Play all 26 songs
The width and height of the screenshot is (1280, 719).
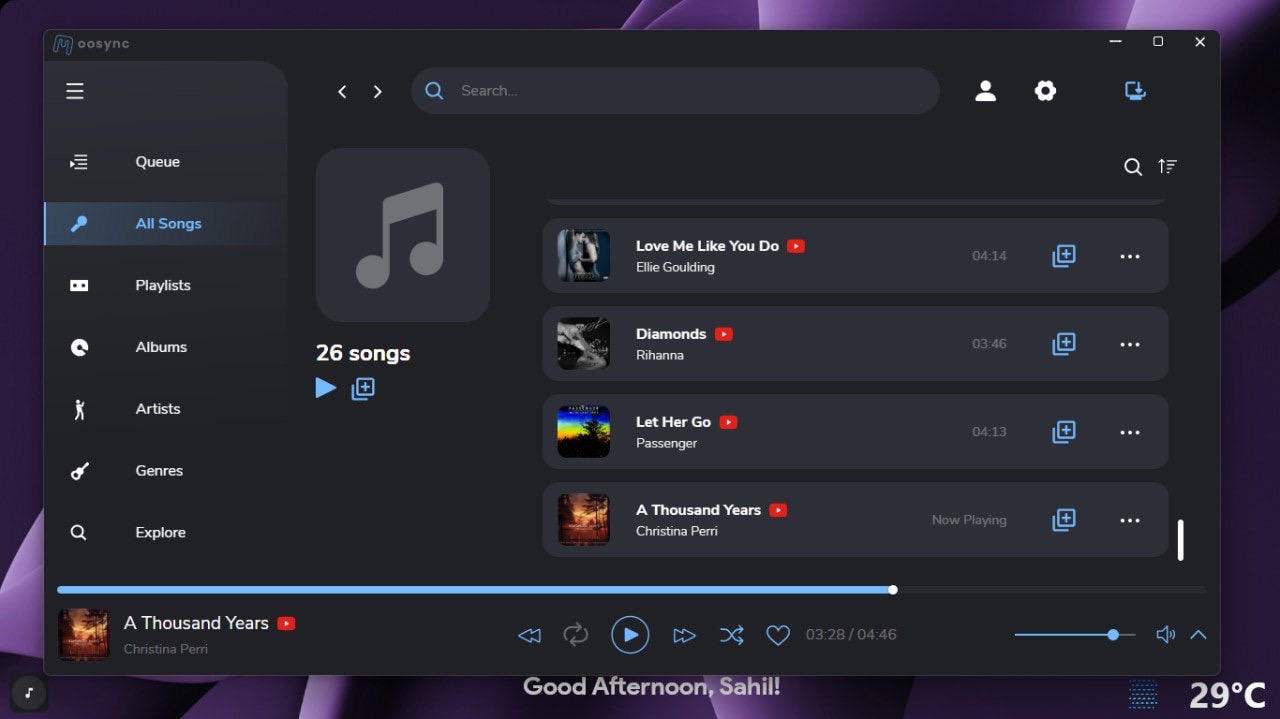click(x=326, y=388)
